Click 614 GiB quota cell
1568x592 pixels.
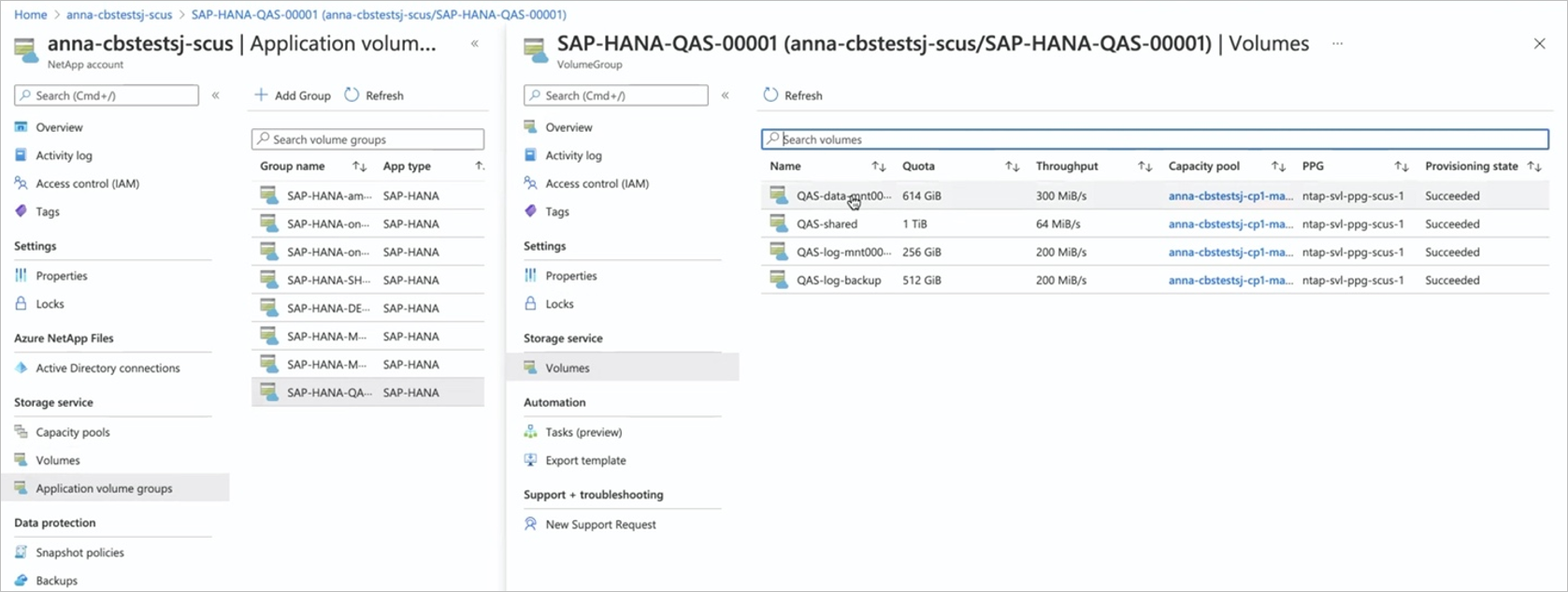(922, 195)
